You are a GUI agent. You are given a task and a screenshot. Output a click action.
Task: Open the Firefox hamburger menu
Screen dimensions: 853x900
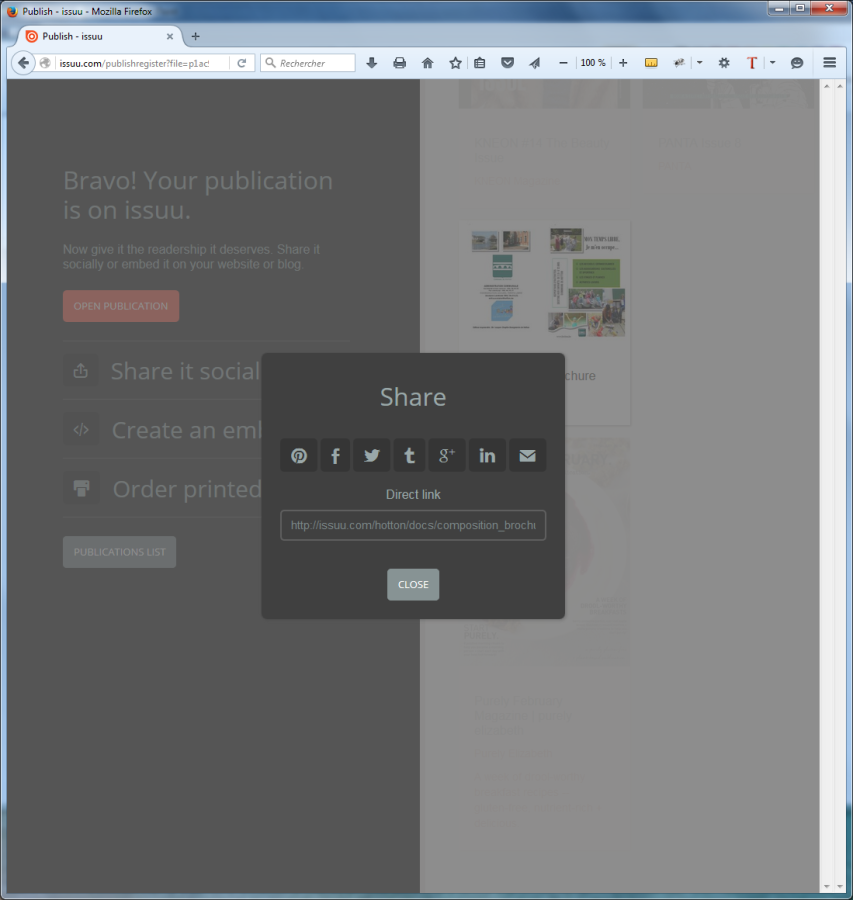click(x=829, y=63)
